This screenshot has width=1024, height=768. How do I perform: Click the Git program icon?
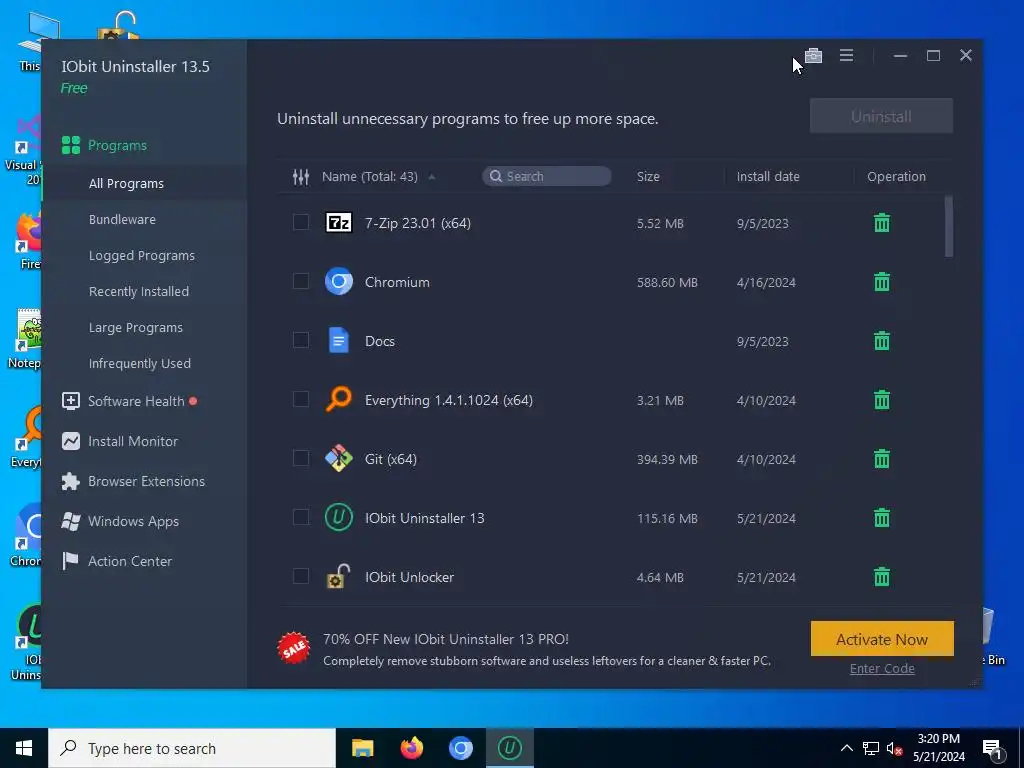(339, 458)
